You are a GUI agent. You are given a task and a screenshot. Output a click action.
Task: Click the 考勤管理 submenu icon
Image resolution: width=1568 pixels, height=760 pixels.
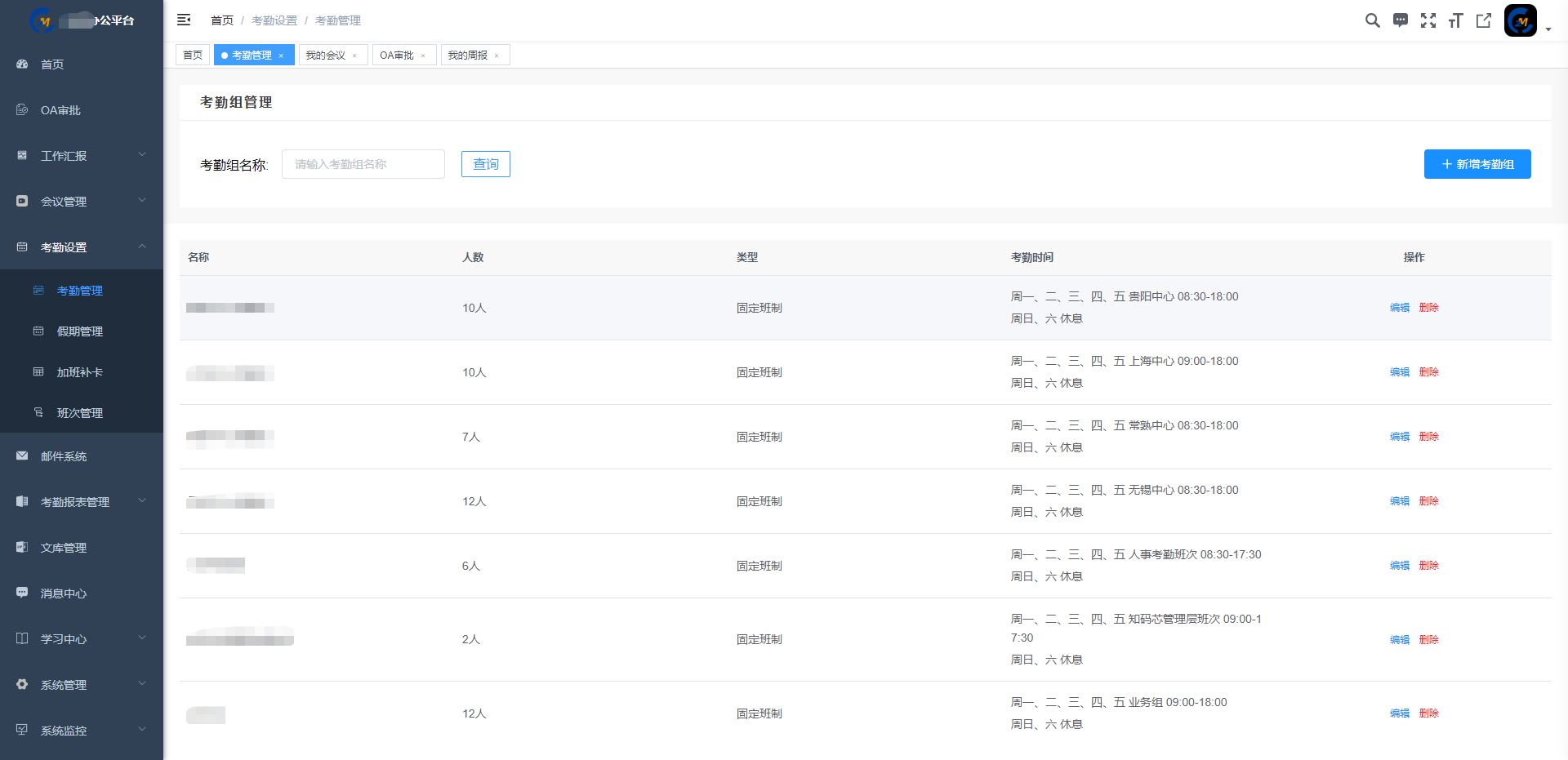point(38,290)
